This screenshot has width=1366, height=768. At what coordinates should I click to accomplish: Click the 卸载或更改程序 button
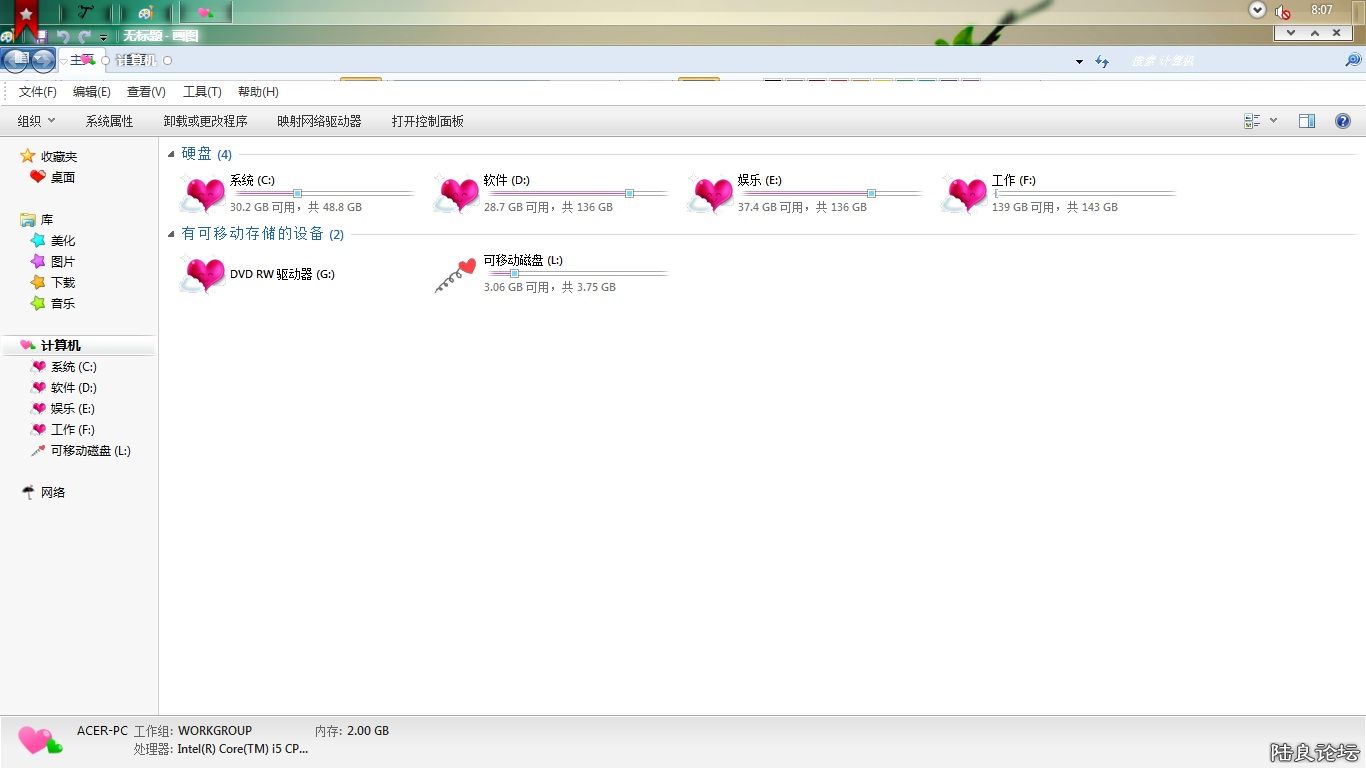tap(205, 121)
